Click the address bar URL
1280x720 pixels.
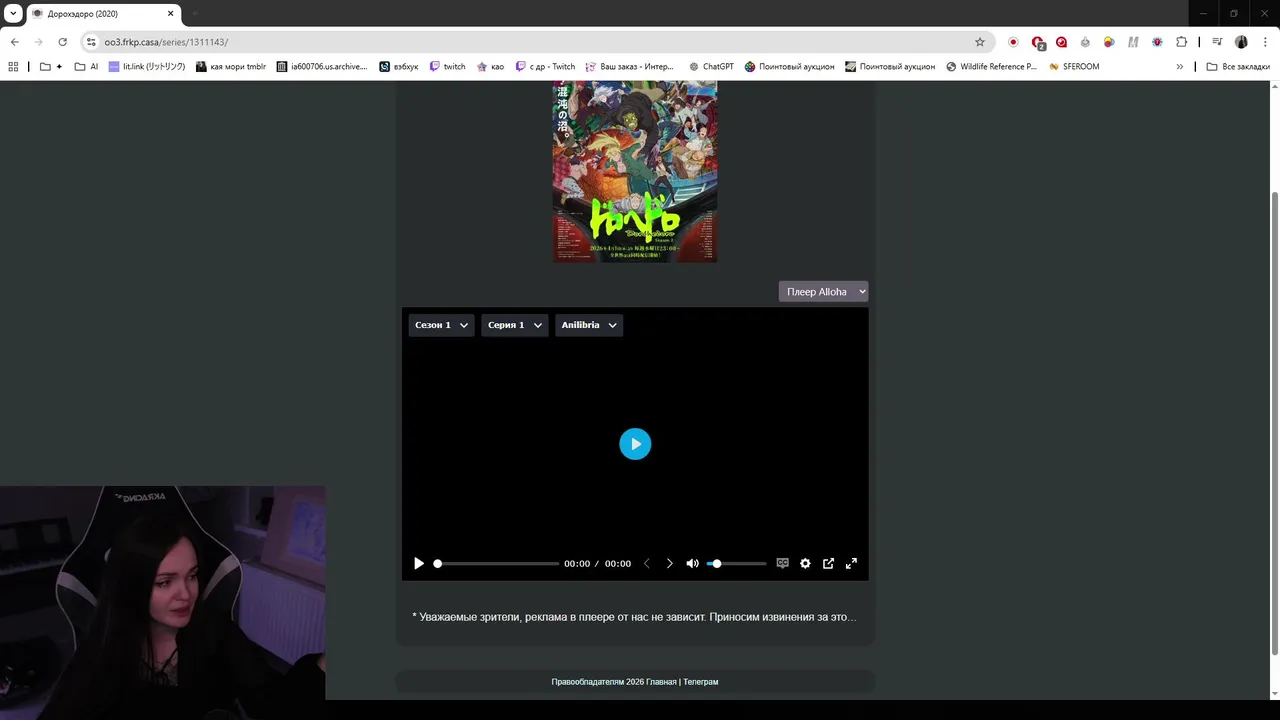click(166, 42)
